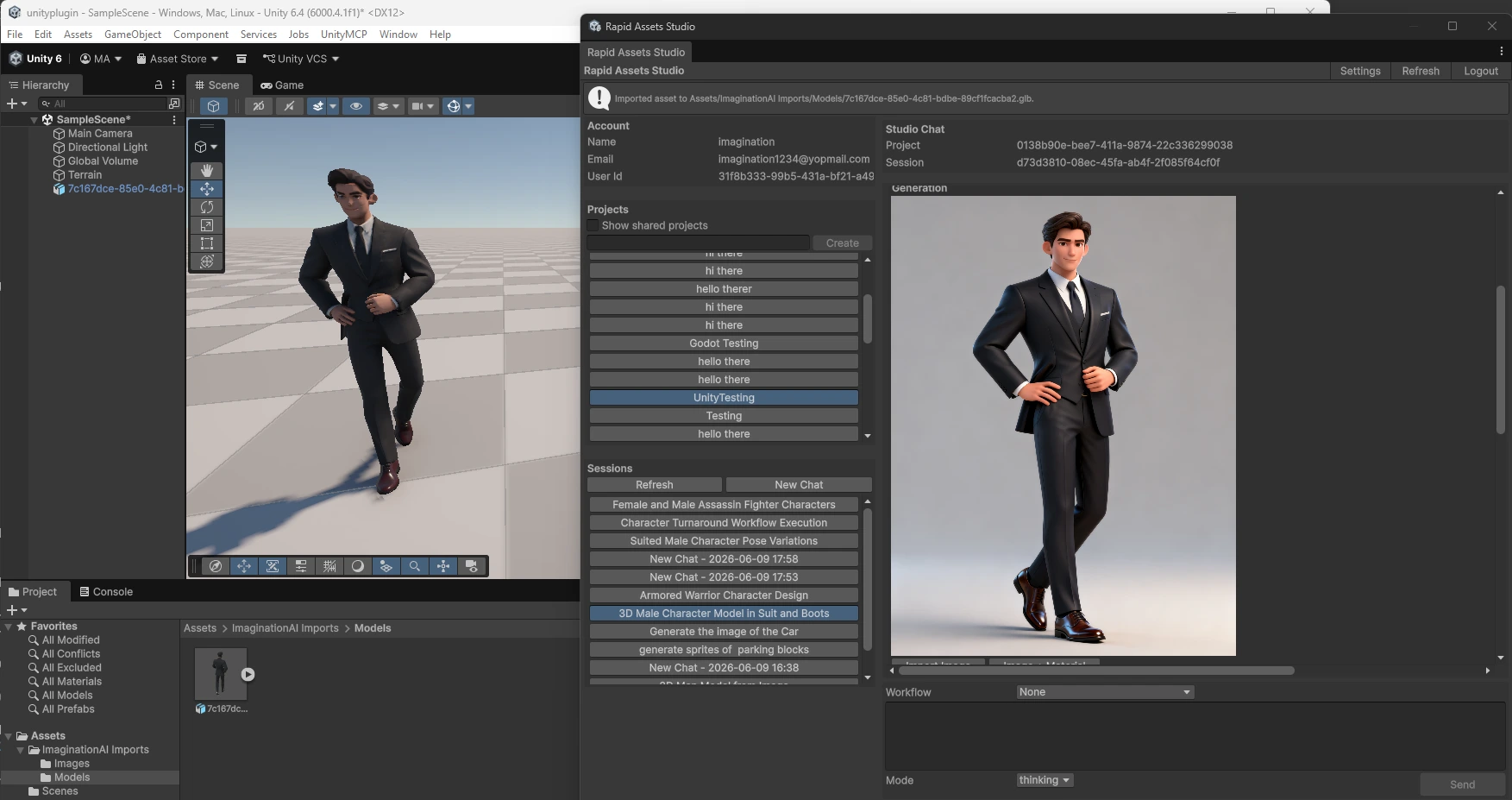Click the crossed-tools icon in bottom overlay bar

[x=273, y=566]
